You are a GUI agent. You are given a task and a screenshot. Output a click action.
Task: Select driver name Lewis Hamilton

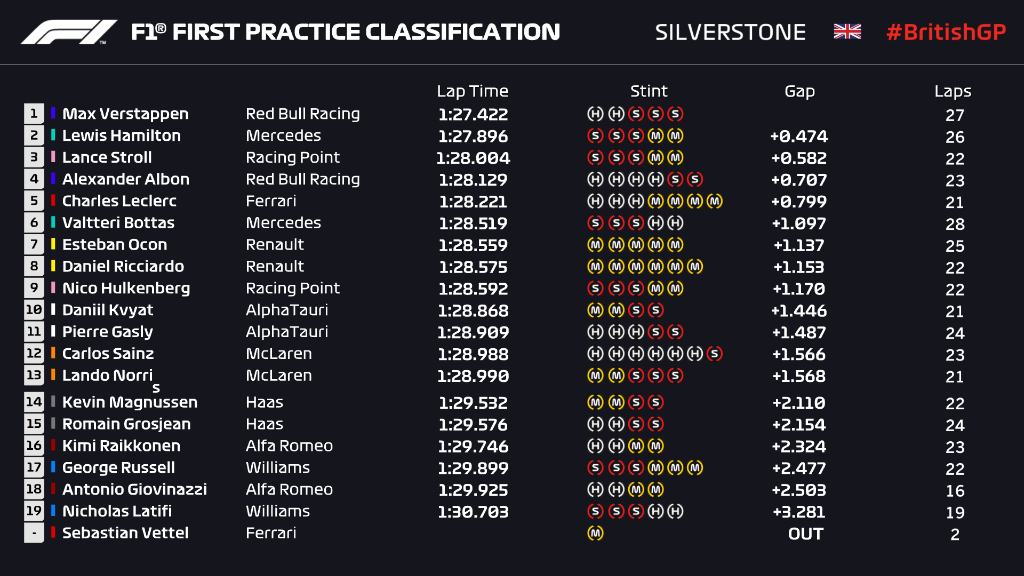121,136
